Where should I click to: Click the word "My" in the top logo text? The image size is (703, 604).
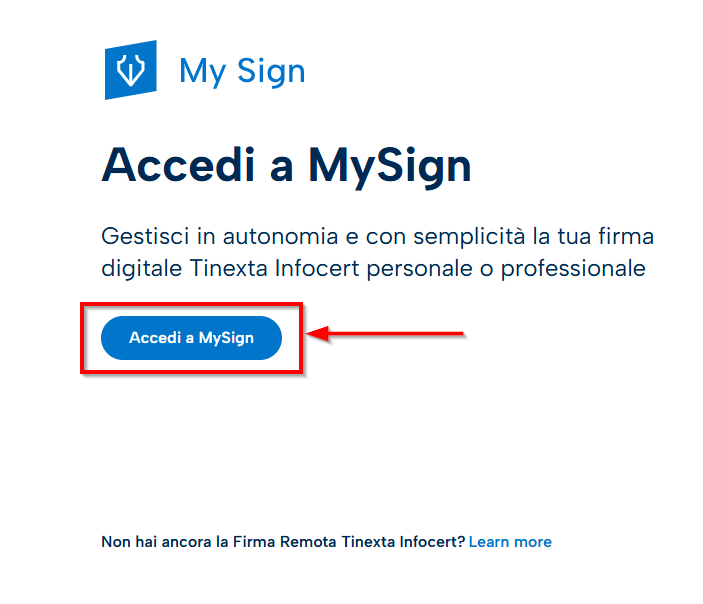pos(202,71)
